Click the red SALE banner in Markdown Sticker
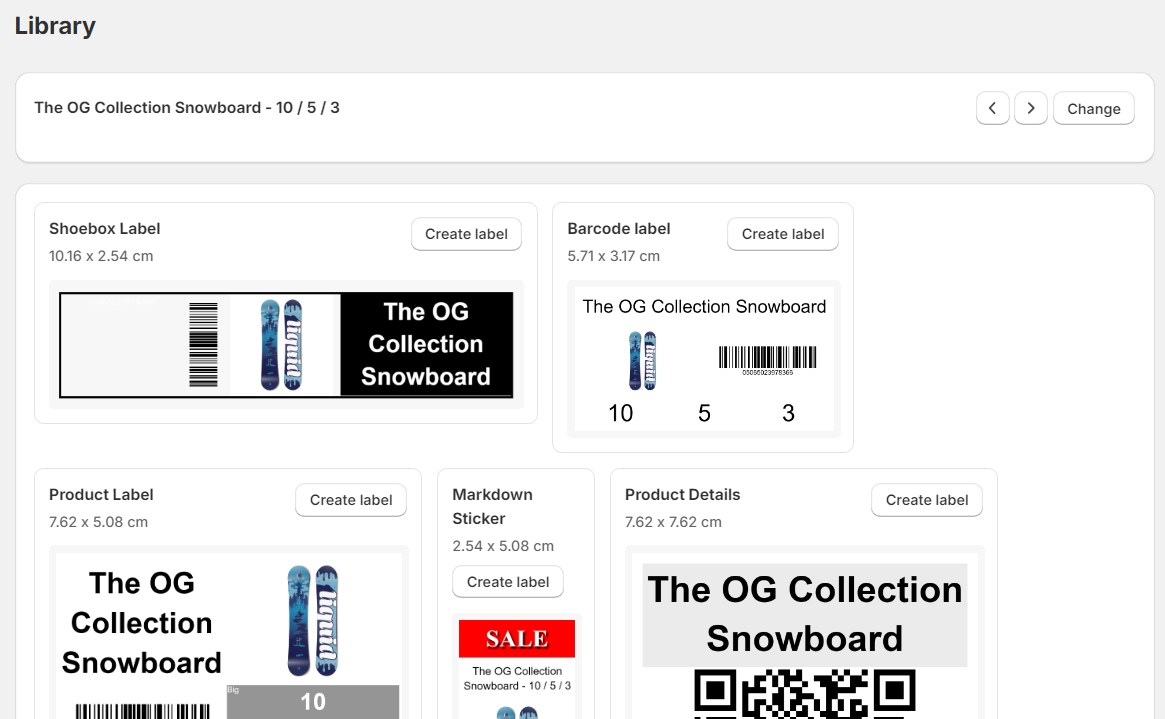The width and height of the screenshot is (1165, 719). pos(516,639)
